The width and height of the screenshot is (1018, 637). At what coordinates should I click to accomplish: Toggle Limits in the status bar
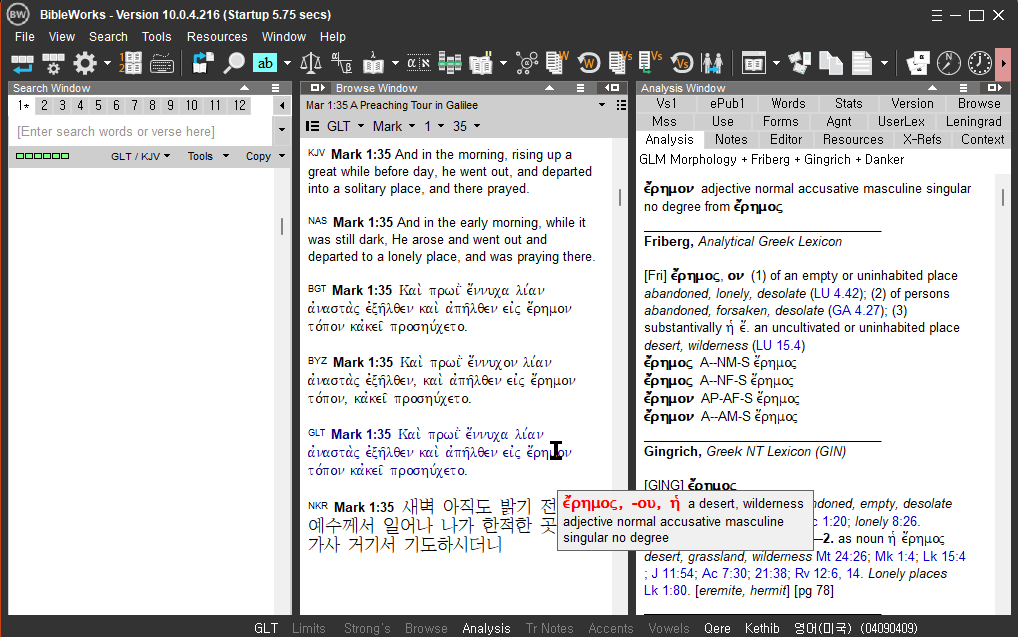308,628
